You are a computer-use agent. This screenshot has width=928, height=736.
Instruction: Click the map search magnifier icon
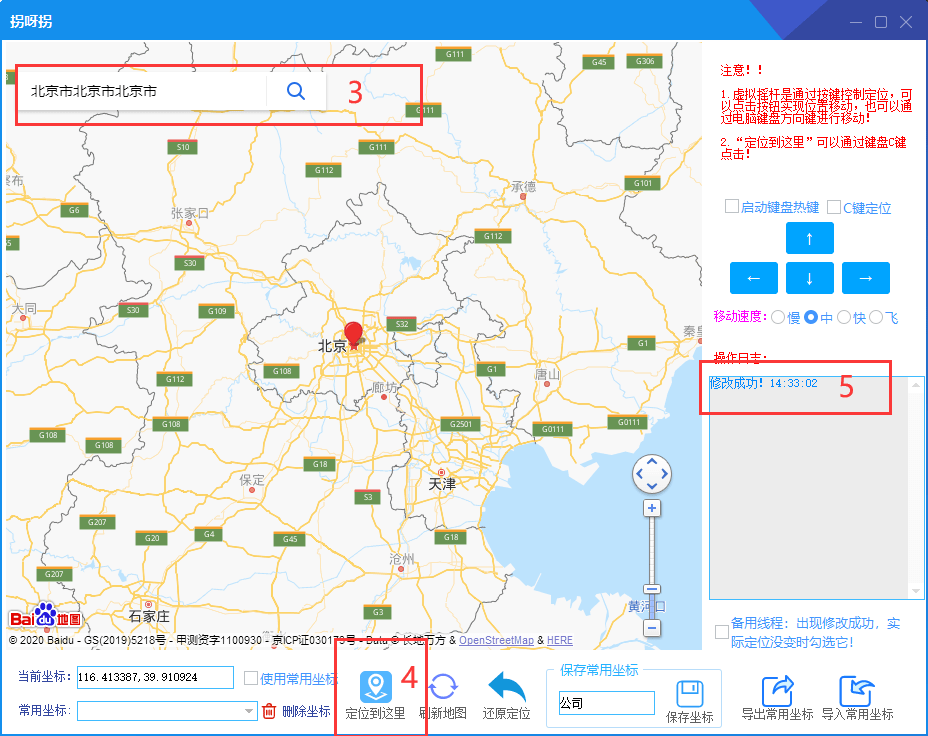296,91
